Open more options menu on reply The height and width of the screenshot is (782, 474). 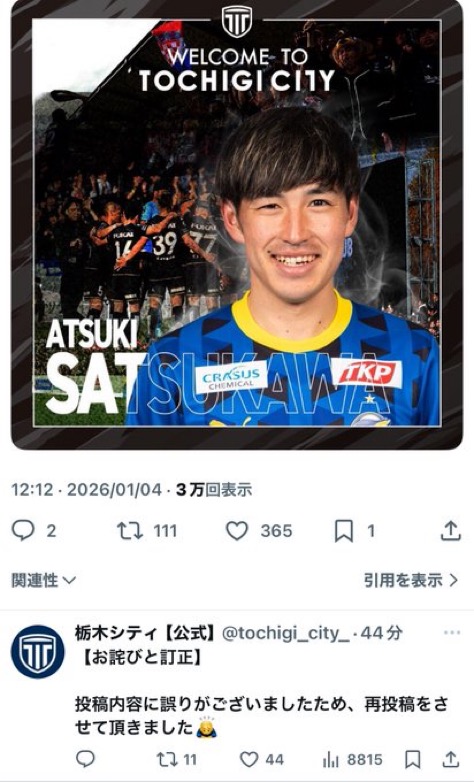click(x=452, y=633)
